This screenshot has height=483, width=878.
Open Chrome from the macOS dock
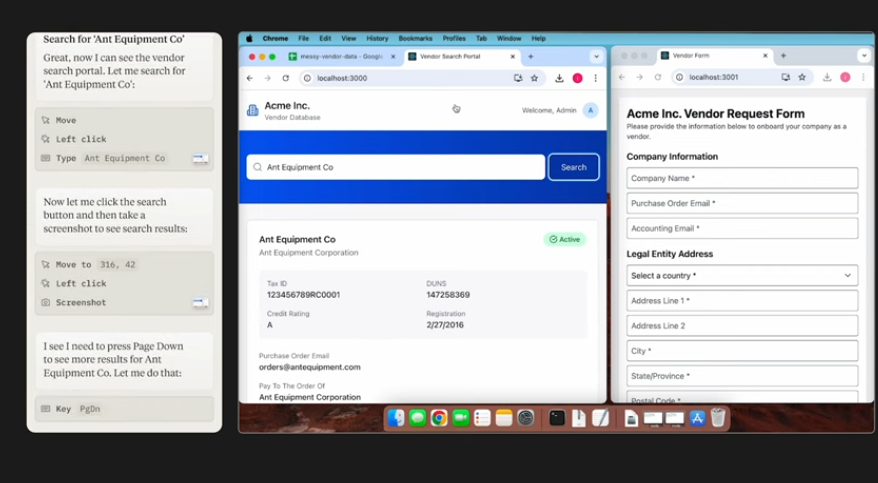(439, 418)
